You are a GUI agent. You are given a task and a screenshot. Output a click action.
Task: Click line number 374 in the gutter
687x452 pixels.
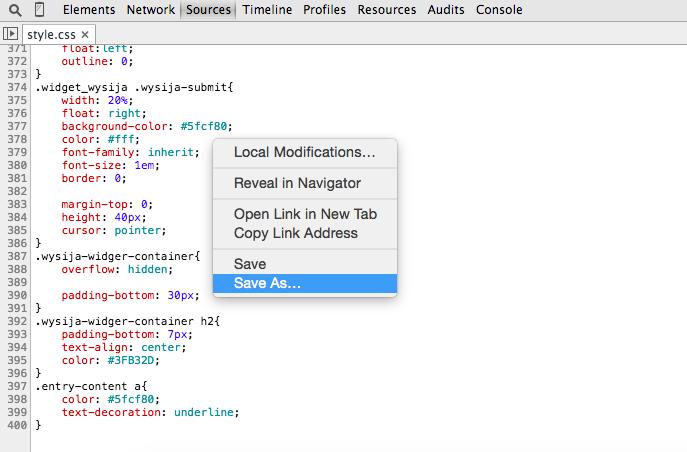pos(15,87)
